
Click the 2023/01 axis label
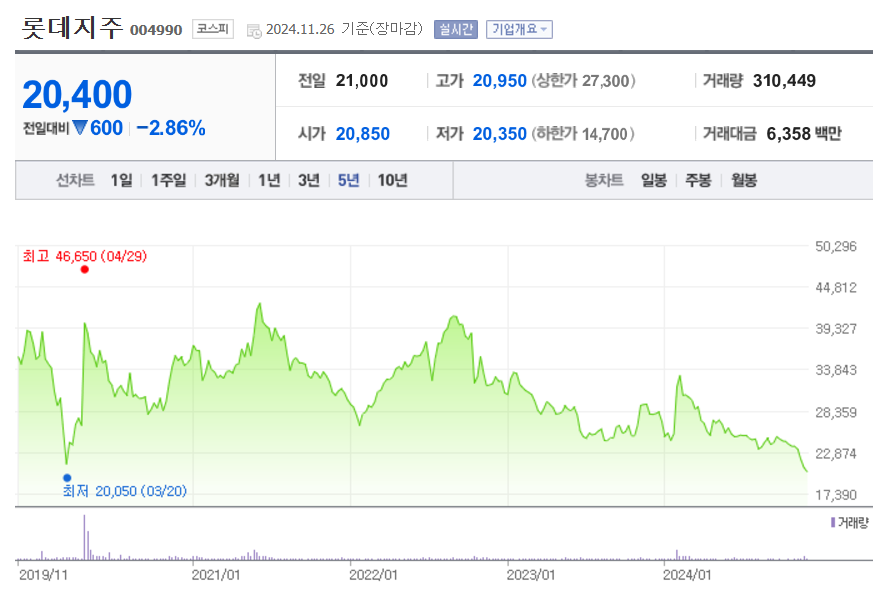[531, 574]
